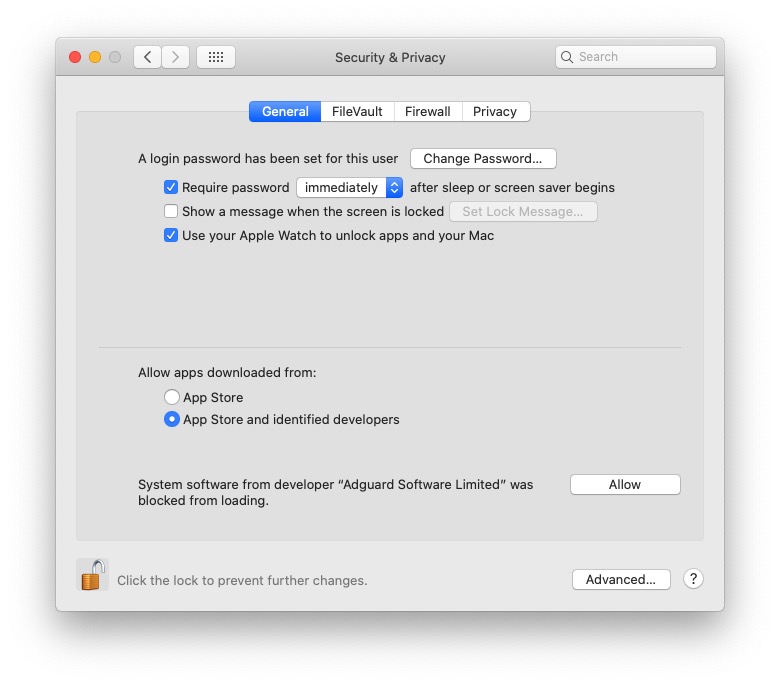Show all preferences grid icon
The width and height of the screenshot is (780, 685).
[216, 57]
